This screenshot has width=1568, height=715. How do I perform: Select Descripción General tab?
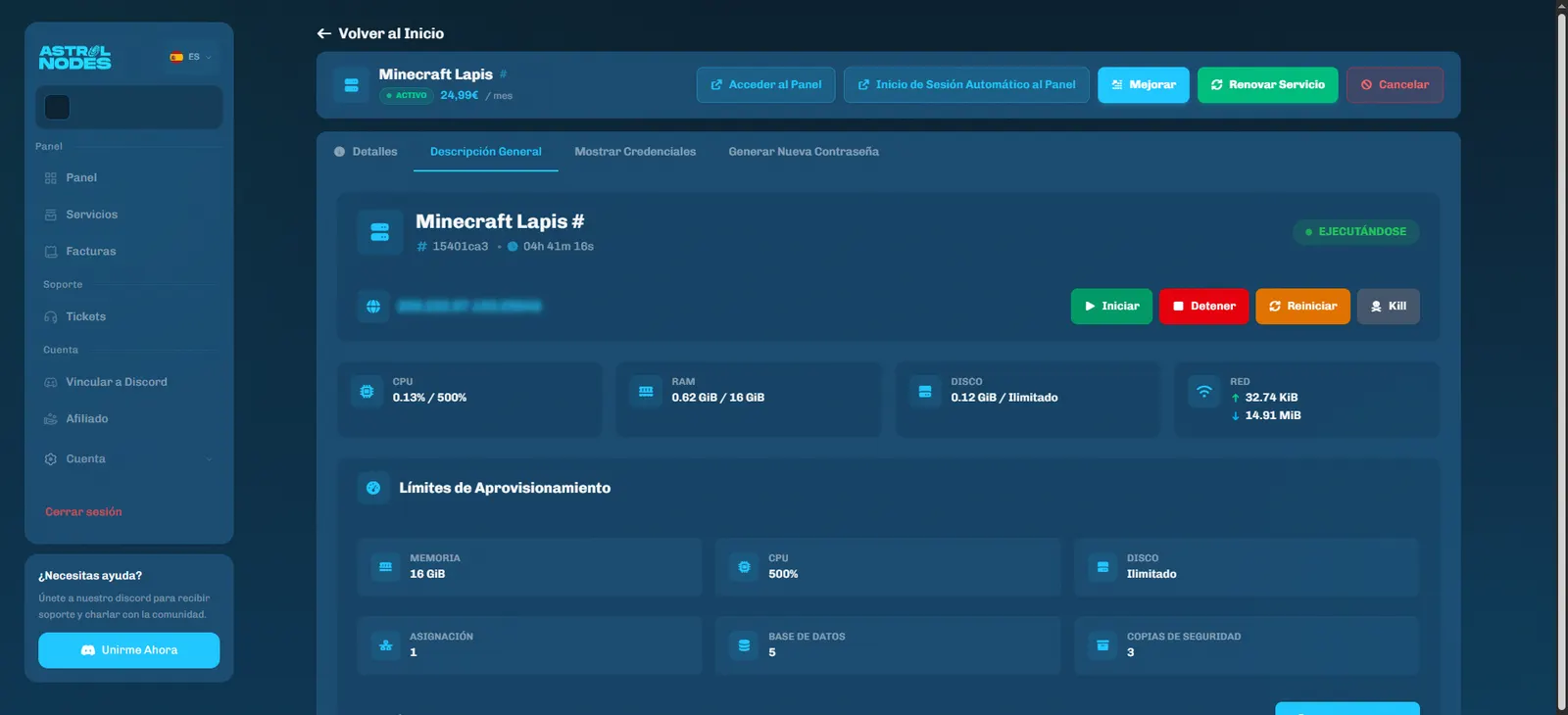click(486, 152)
